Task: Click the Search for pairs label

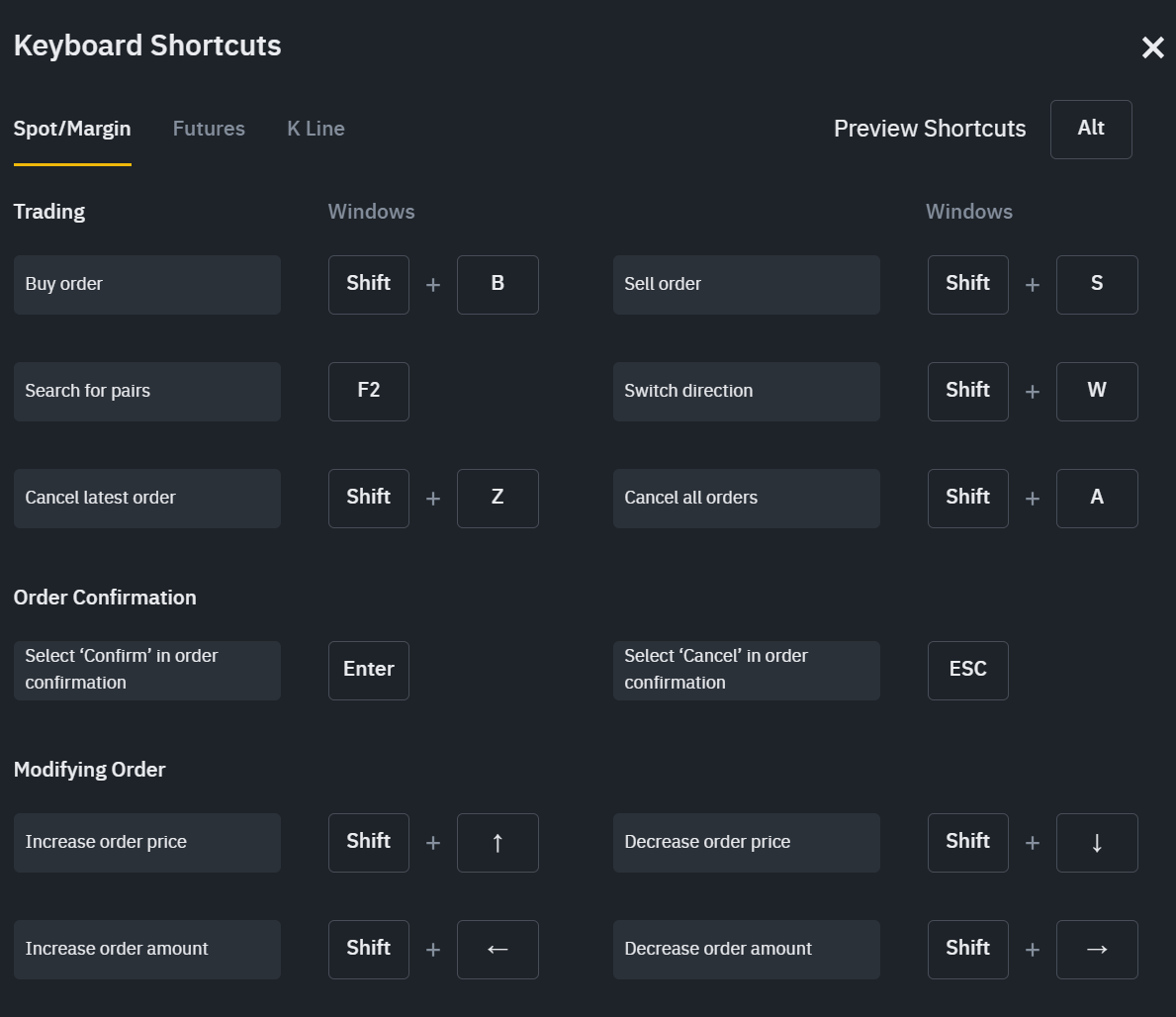Action: click(x=147, y=392)
